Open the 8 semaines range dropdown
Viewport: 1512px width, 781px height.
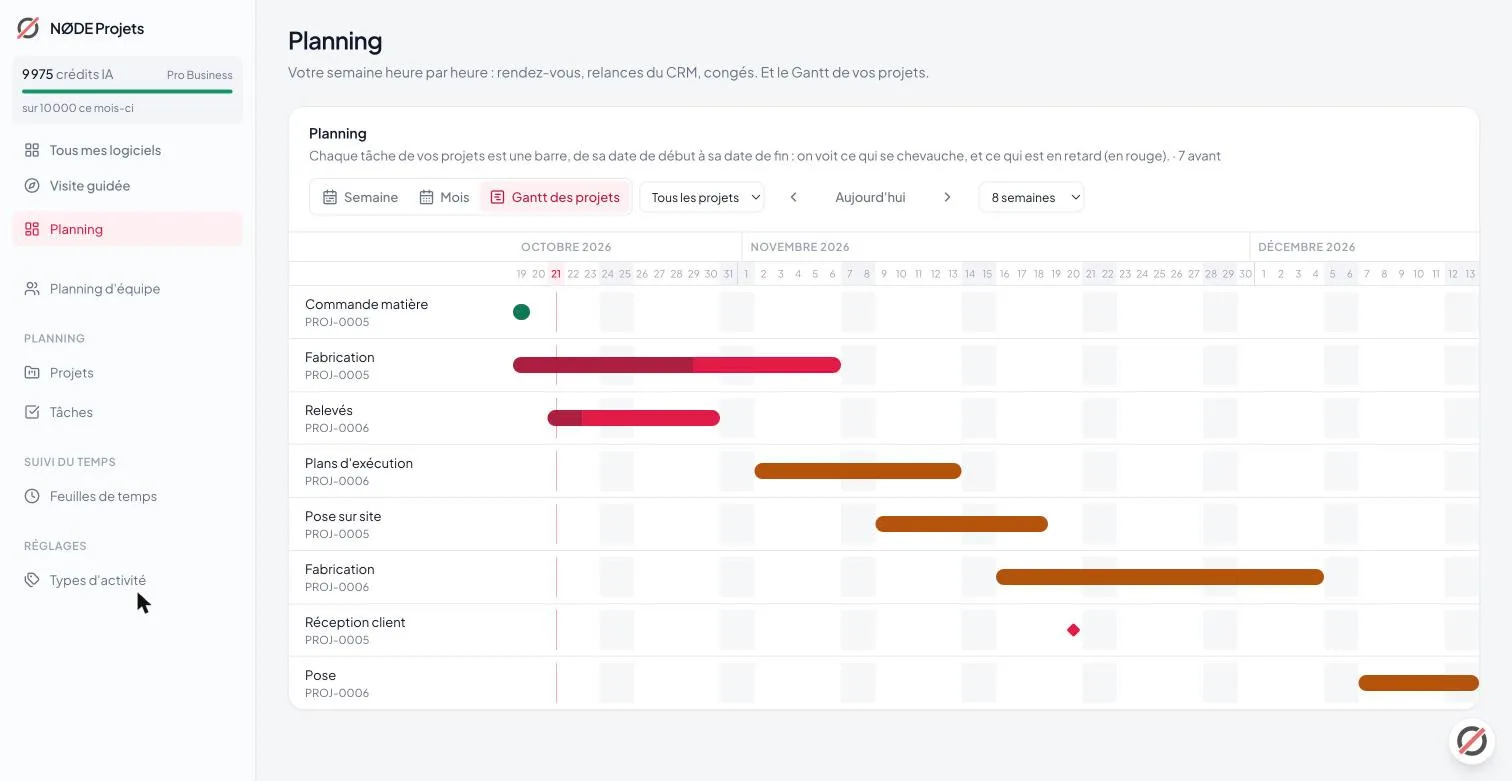click(x=1031, y=197)
